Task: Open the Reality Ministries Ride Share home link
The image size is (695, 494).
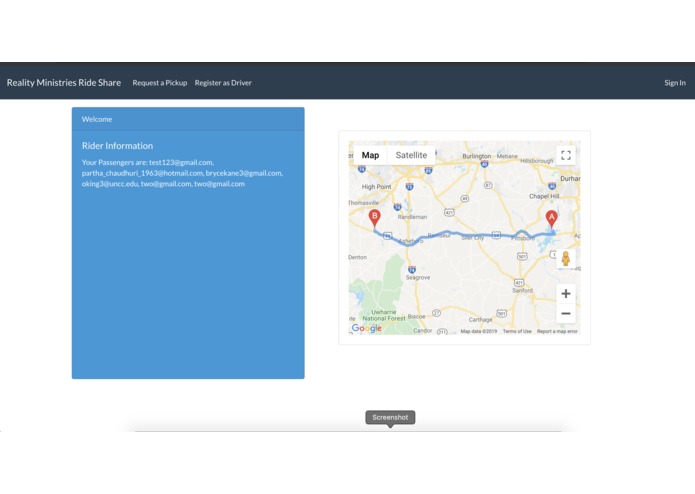Action: tap(64, 82)
